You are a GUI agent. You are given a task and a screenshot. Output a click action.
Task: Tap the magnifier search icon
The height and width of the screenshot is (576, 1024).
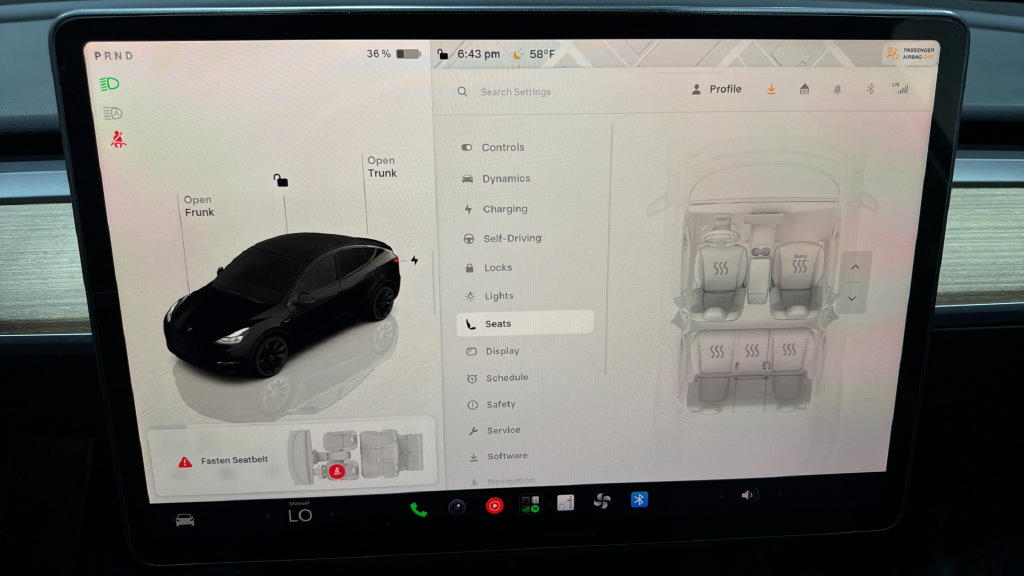coord(462,91)
